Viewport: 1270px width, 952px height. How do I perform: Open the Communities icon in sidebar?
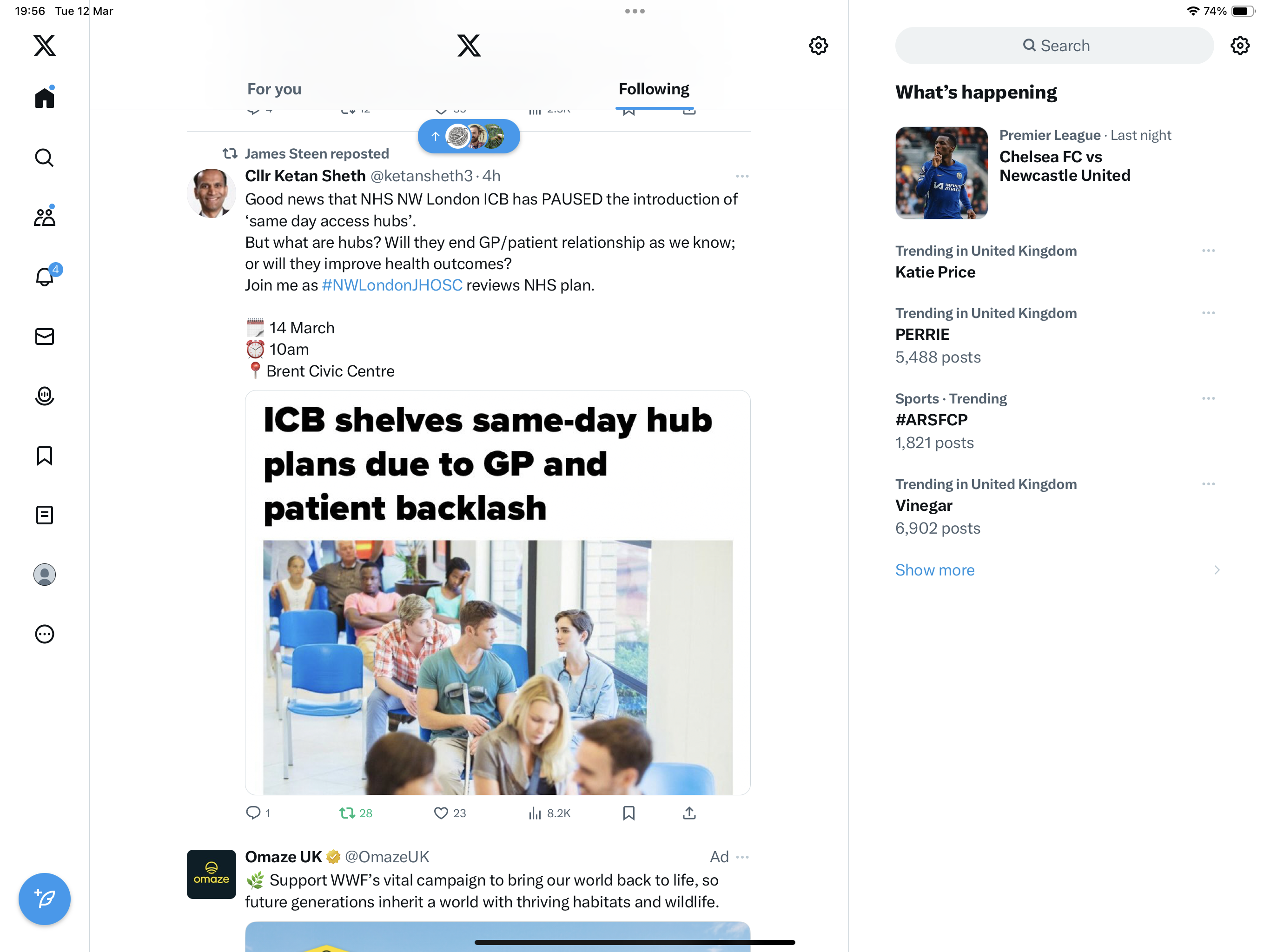(x=44, y=217)
